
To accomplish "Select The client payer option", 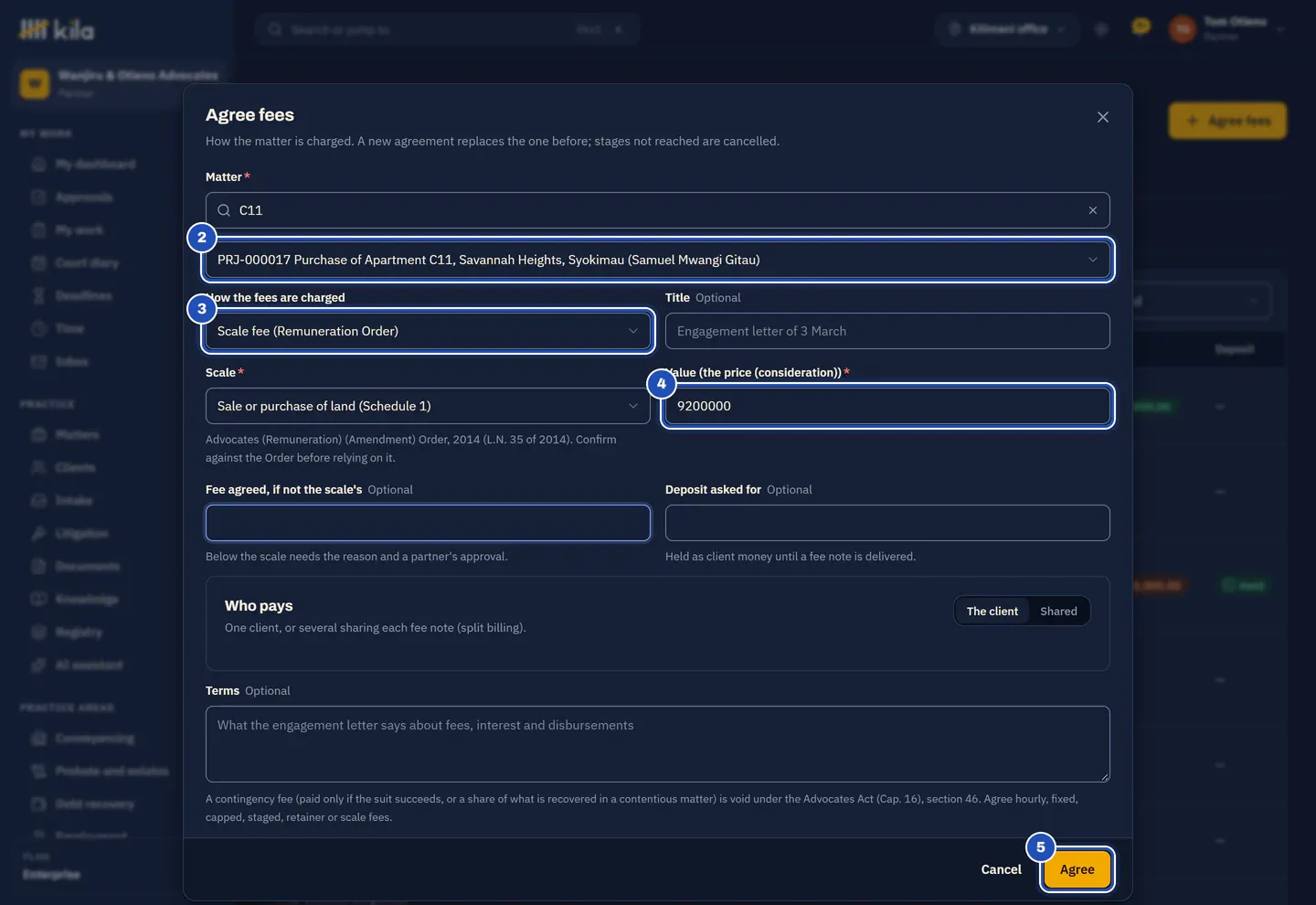I will tap(992, 611).
